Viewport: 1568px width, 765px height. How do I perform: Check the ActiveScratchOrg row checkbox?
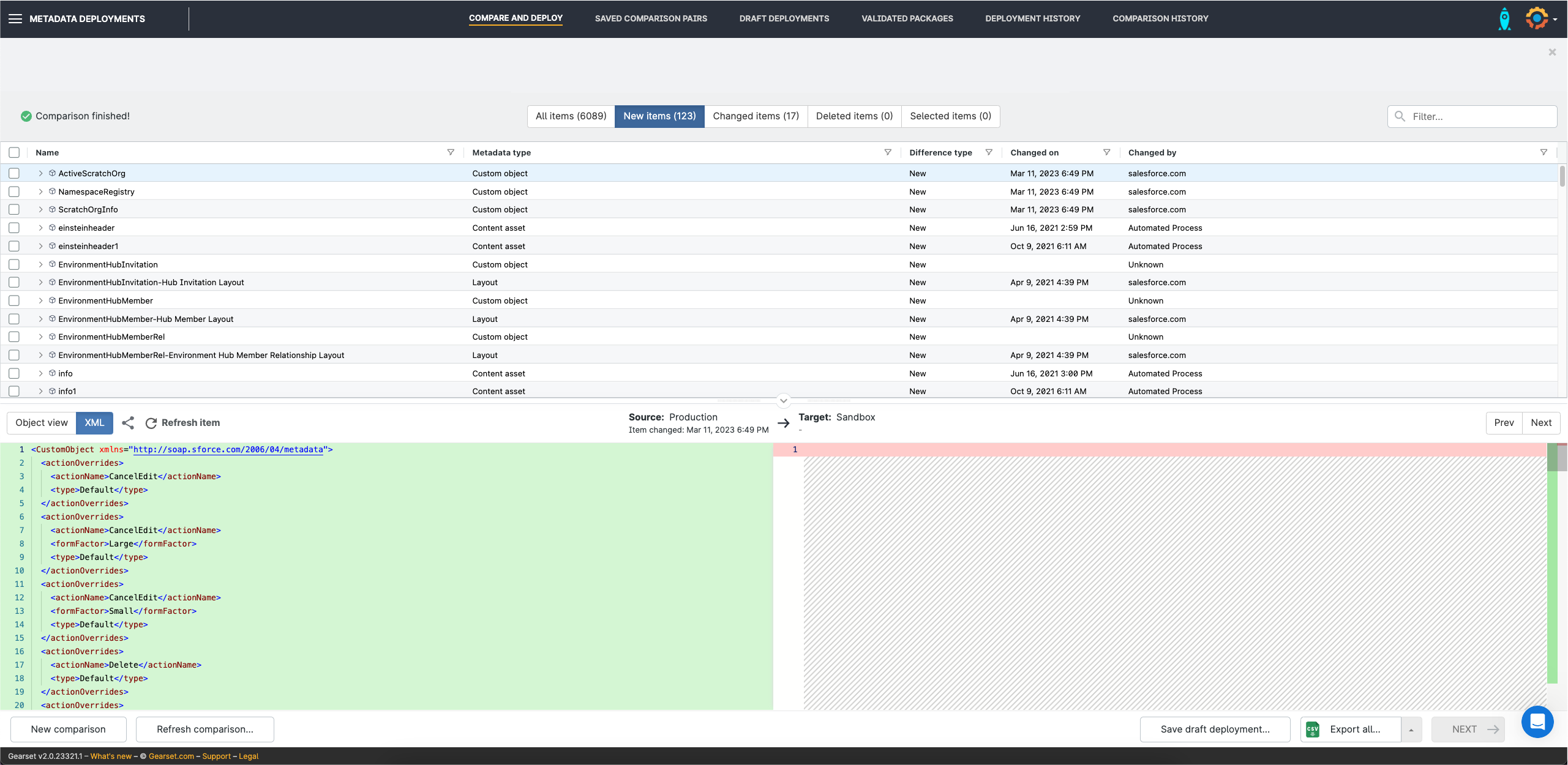14,173
